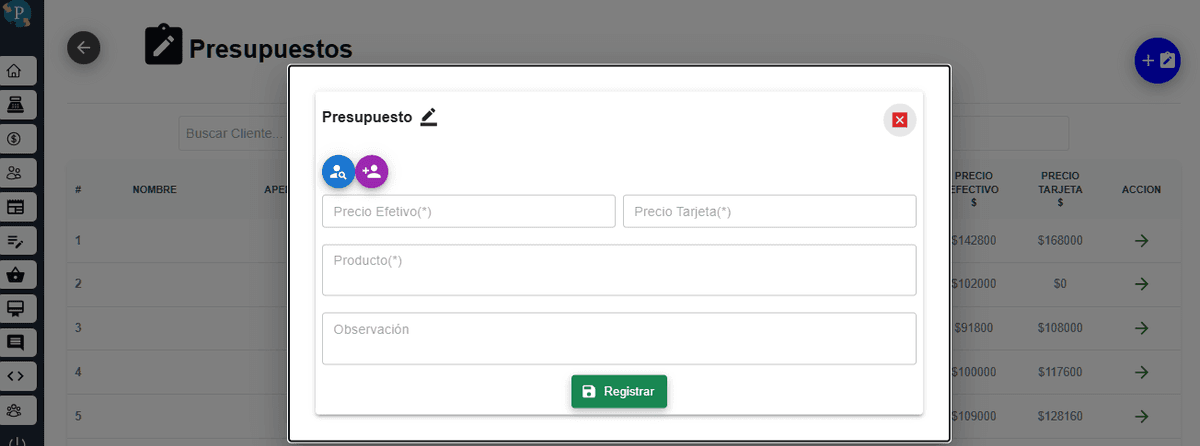This screenshot has height=446, width=1200.
Task: Click the Registrar save button
Action: (619, 392)
